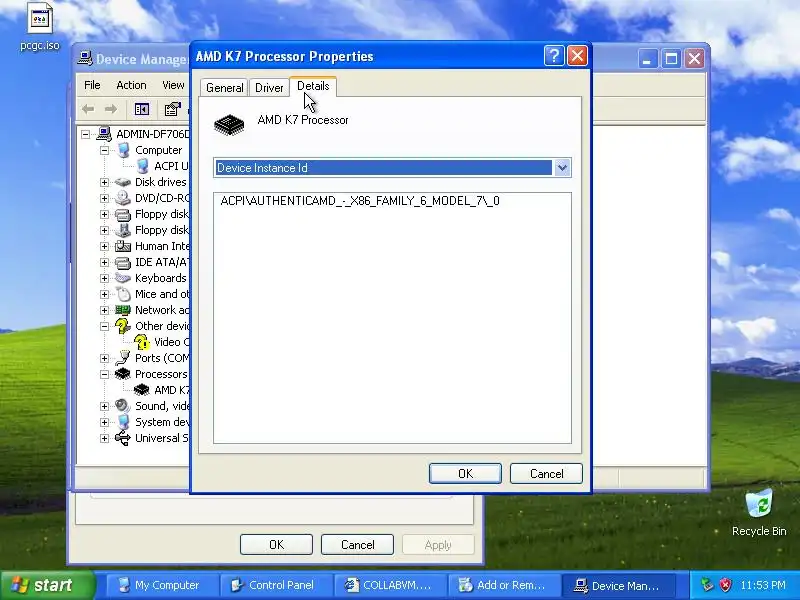800x600 pixels.
Task: Expand the Human Interface Devices node
Action: click(105, 246)
